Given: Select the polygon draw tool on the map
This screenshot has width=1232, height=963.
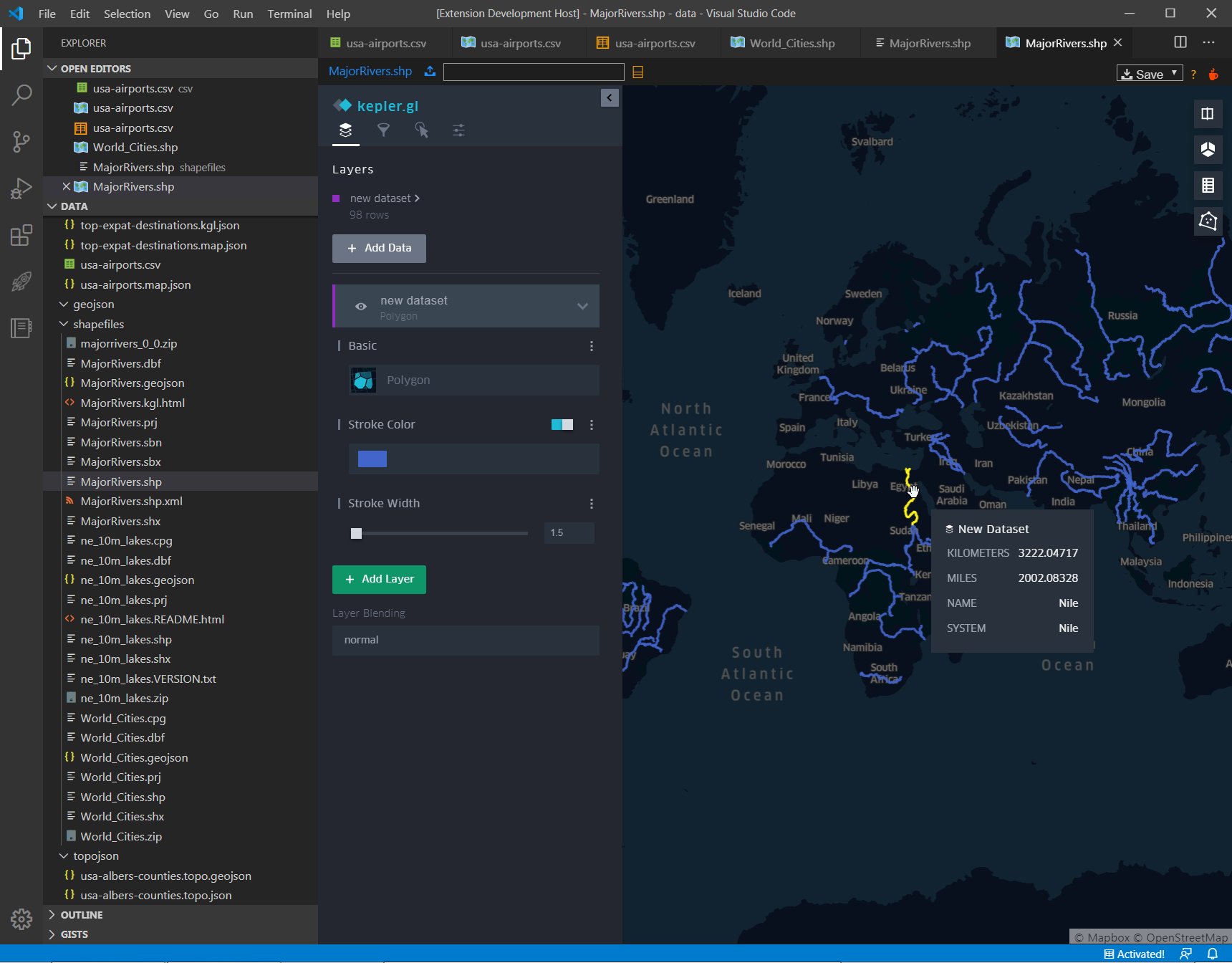Looking at the screenshot, I should (1208, 221).
